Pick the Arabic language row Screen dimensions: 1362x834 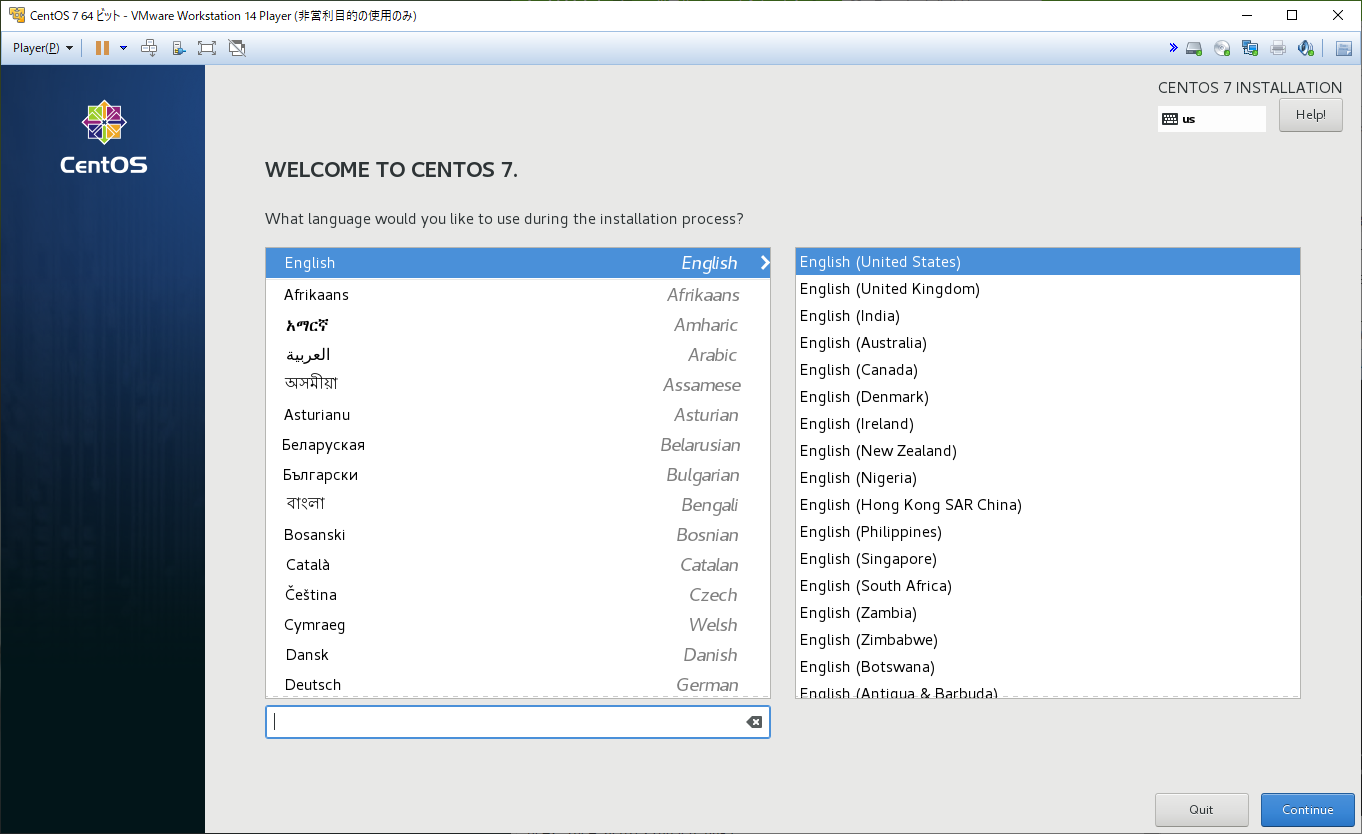tap(518, 355)
